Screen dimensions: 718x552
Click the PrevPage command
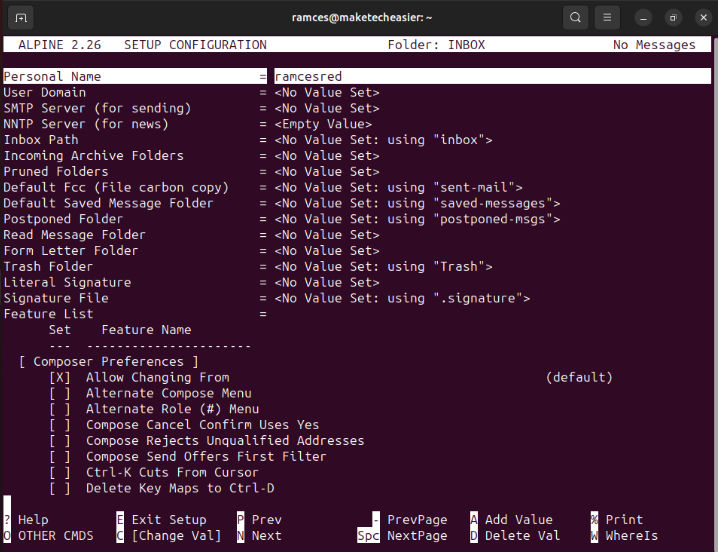(409, 520)
